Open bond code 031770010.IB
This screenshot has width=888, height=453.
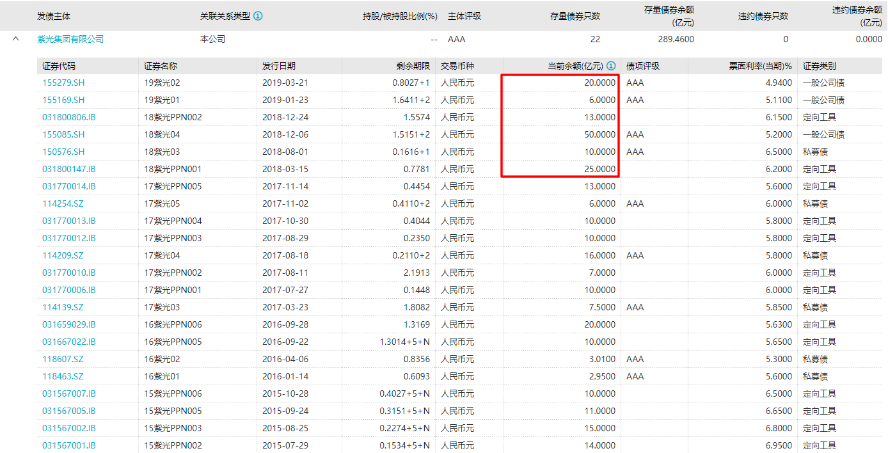pyautogui.click(x=69, y=273)
